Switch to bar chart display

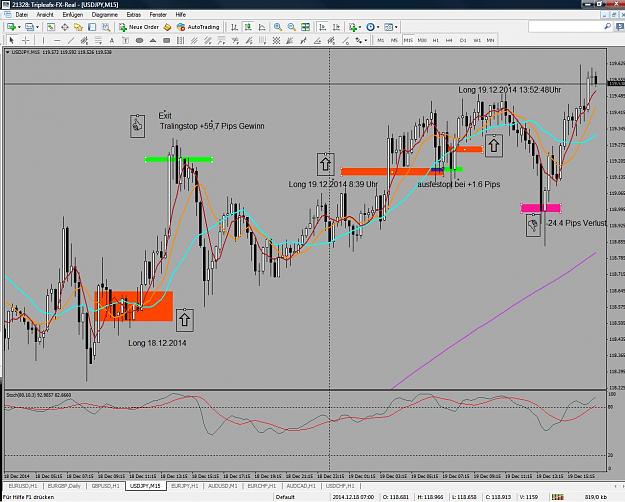click(234, 27)
